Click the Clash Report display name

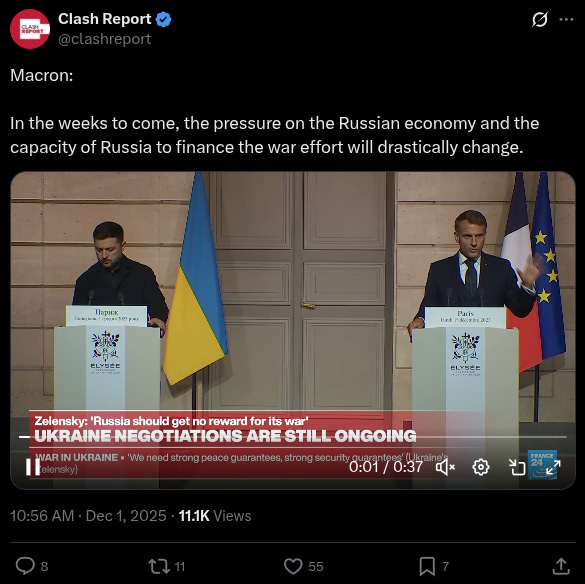pyautogui.click(x=104, y=19)
